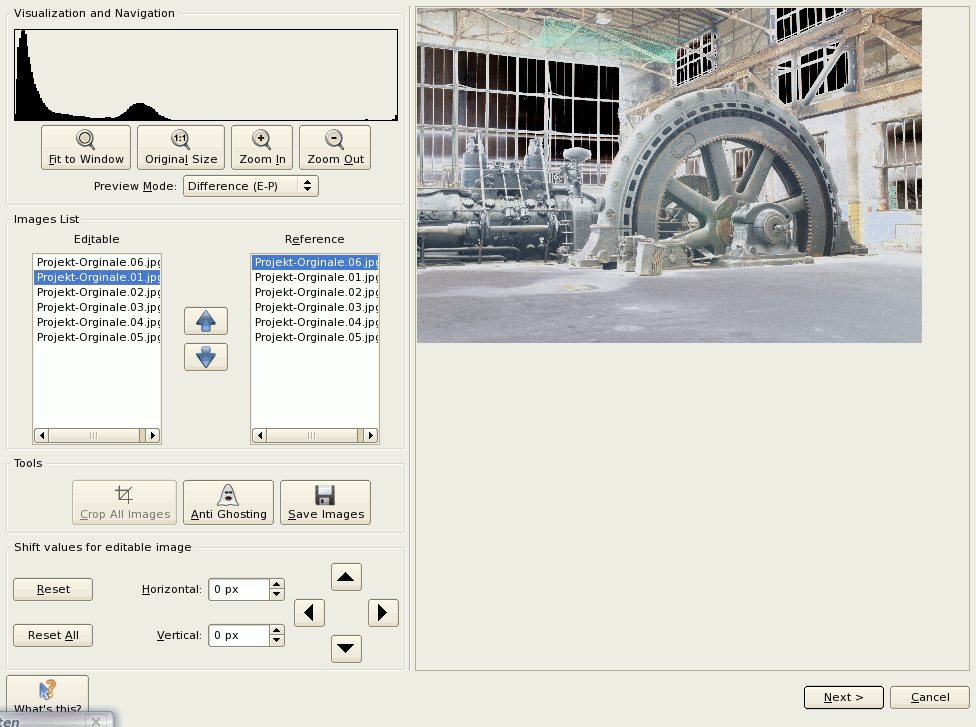Click Save Images floppy button

325,502
